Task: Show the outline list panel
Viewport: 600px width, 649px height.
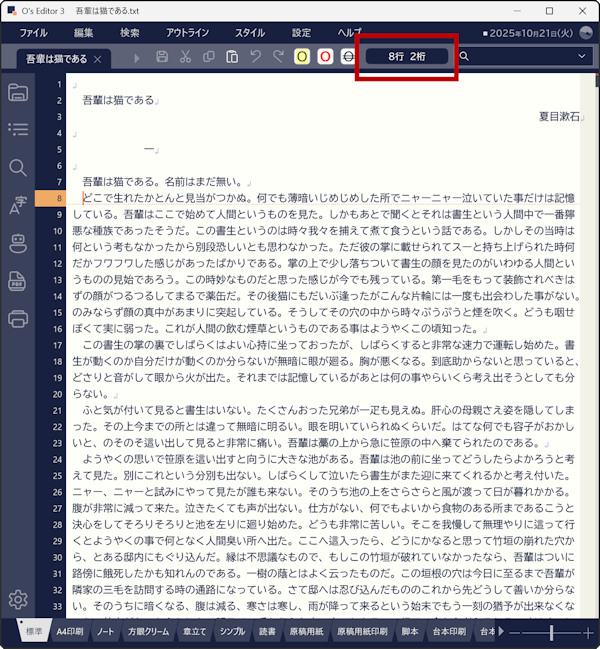Action: tap(17, 130)
